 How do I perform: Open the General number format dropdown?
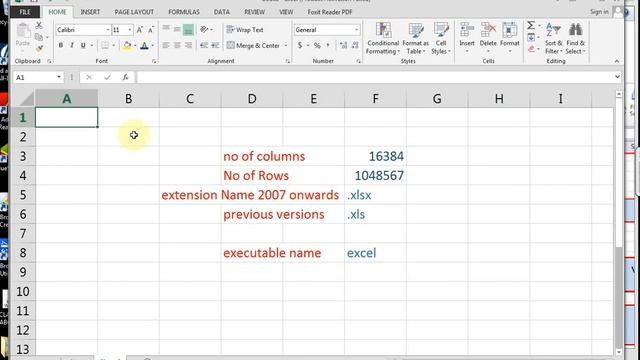coord(357,30)
